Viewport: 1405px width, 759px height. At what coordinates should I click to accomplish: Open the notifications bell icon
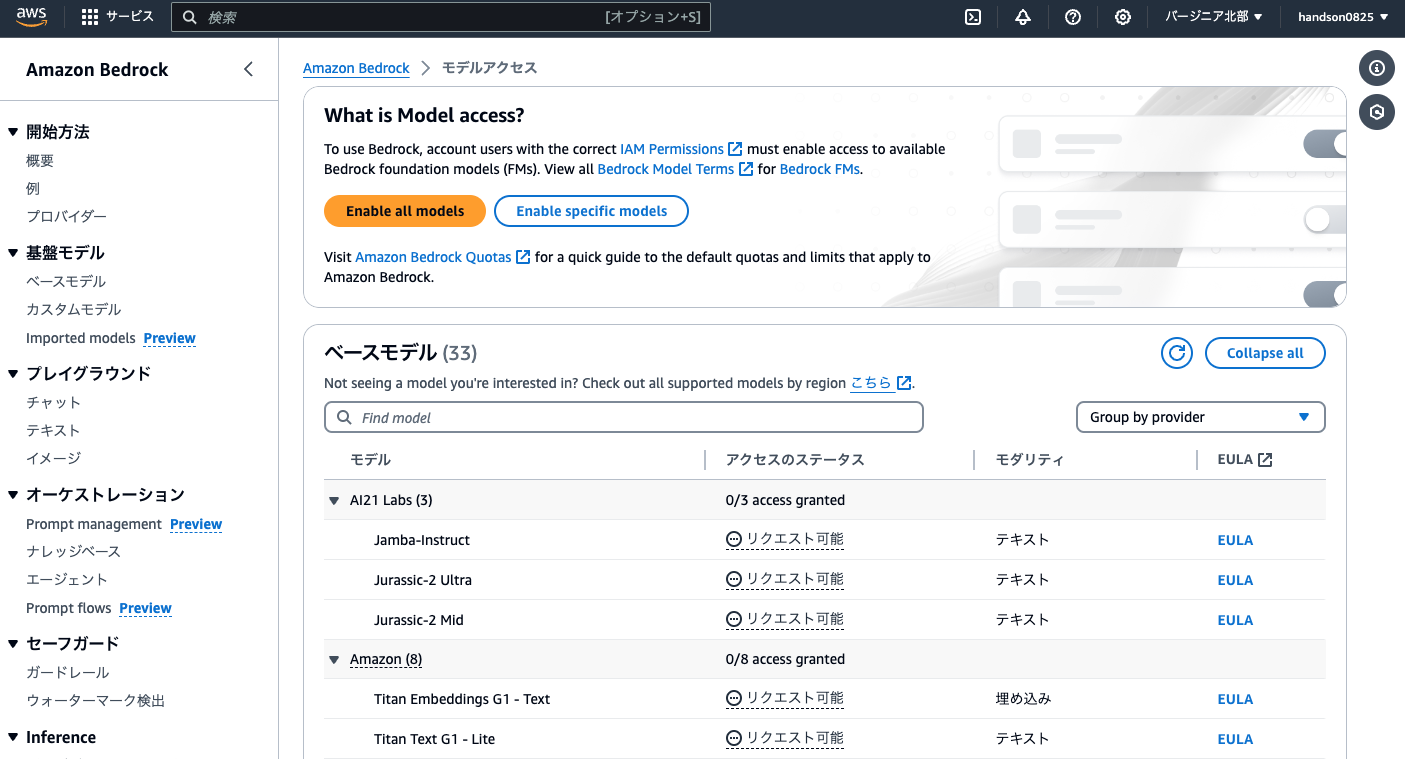click(x=1023, y=17)
